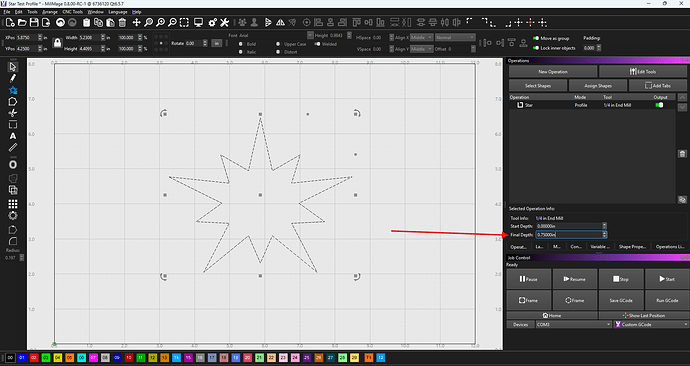Screen dimensions: 690x366
Task: Open the Custom GCode device dropdown
Action: pos(651,325)
